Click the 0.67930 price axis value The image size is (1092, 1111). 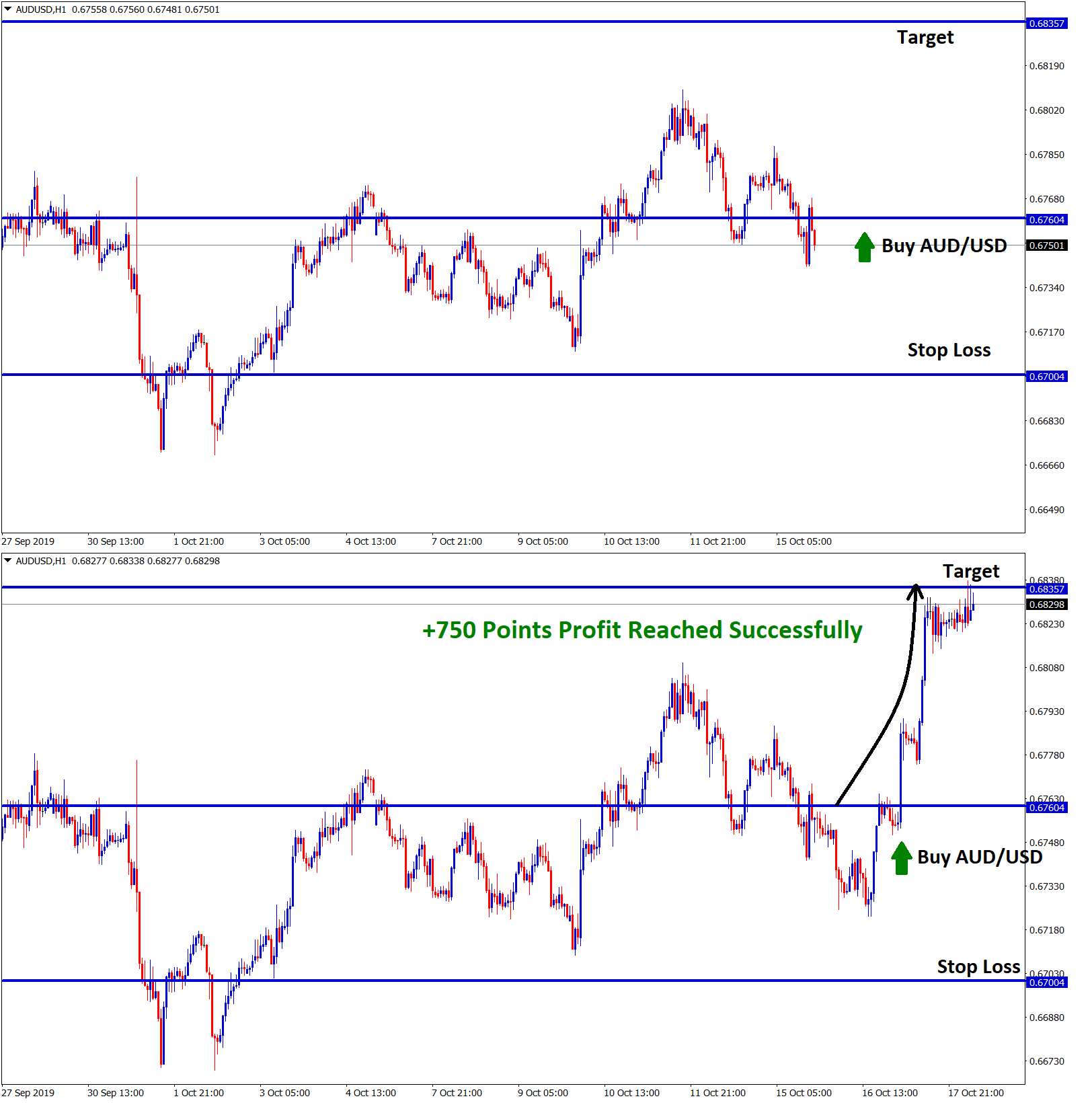[1047, 712]
